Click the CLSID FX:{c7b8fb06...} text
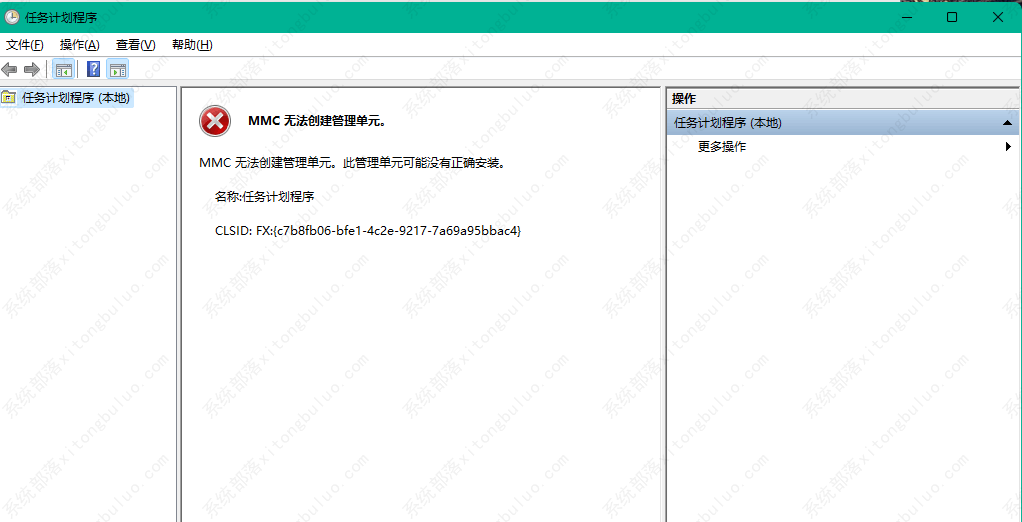The width and height of the screenshot is (1022, 522). [x=368, y=231]
